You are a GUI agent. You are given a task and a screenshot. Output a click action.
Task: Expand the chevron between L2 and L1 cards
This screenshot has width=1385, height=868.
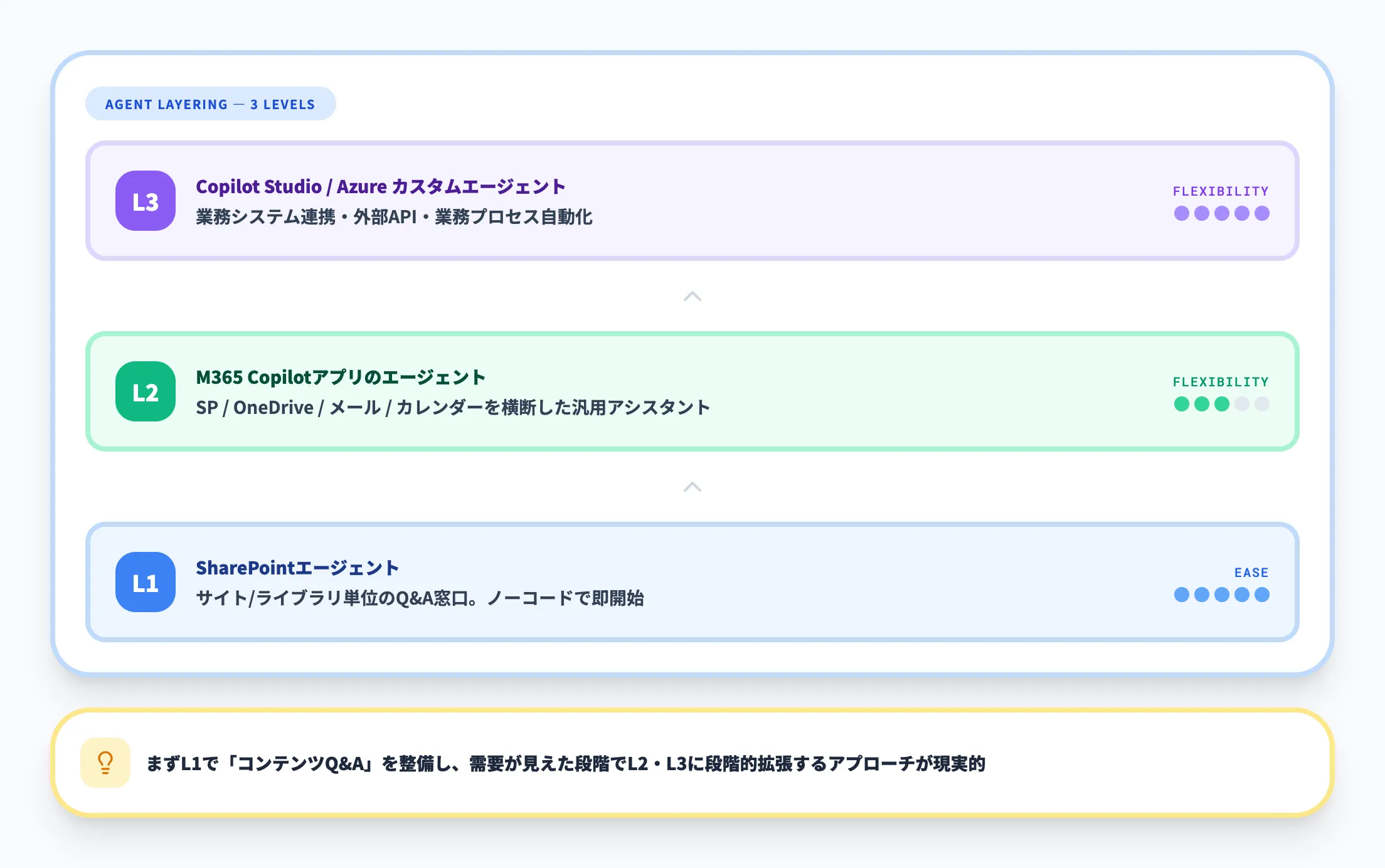pos(692,487)
